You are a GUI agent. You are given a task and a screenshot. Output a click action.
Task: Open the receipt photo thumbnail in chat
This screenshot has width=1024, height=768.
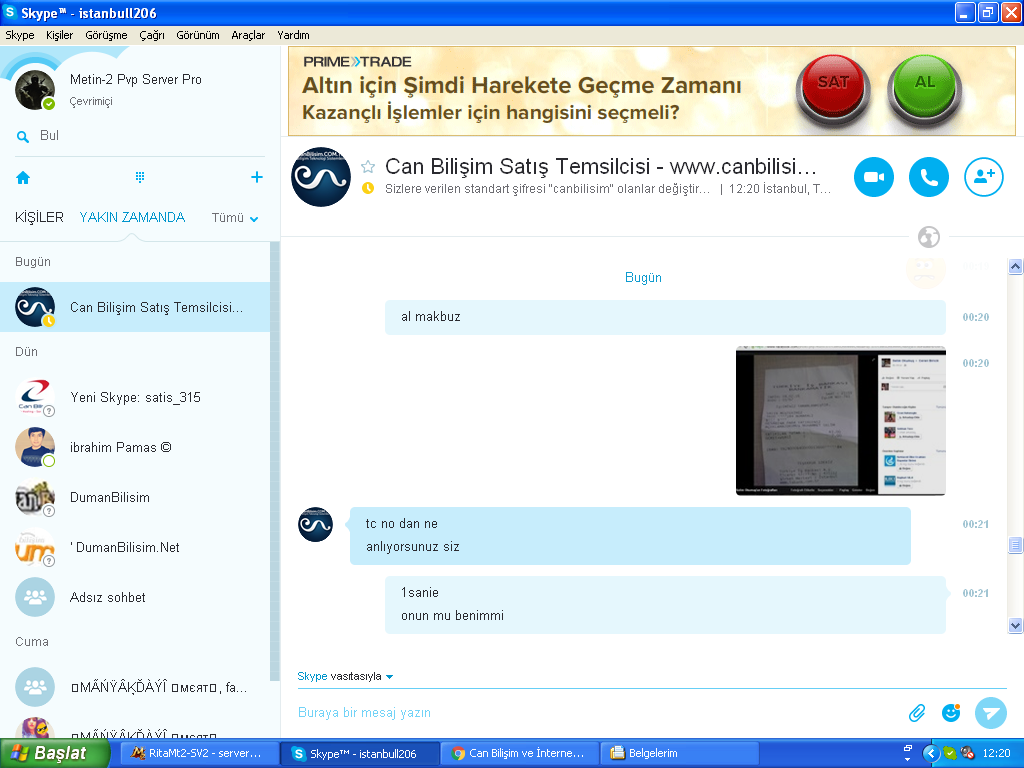coord(840,420)
